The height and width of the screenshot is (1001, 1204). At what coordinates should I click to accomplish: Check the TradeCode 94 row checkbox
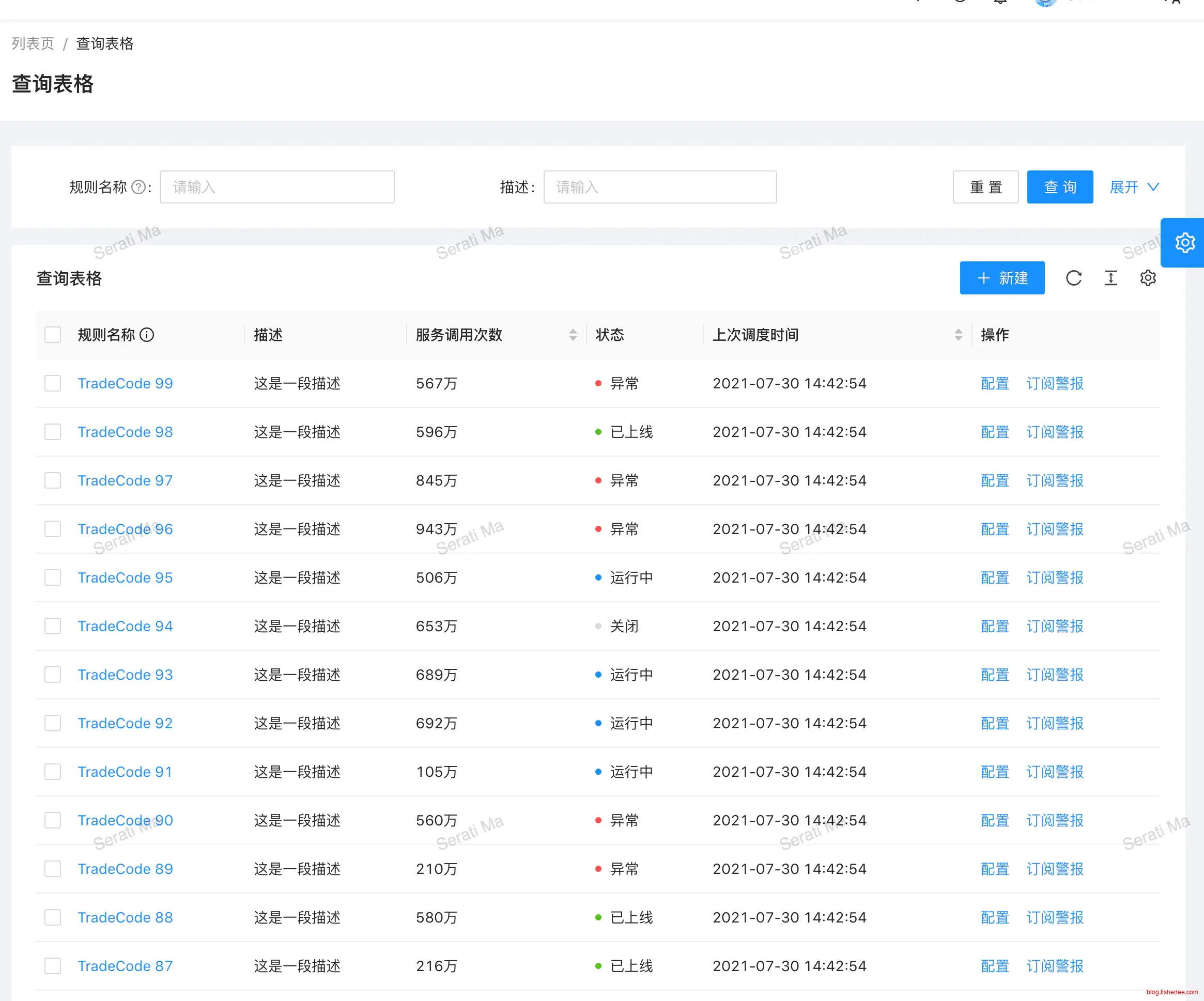click(53, 625)
